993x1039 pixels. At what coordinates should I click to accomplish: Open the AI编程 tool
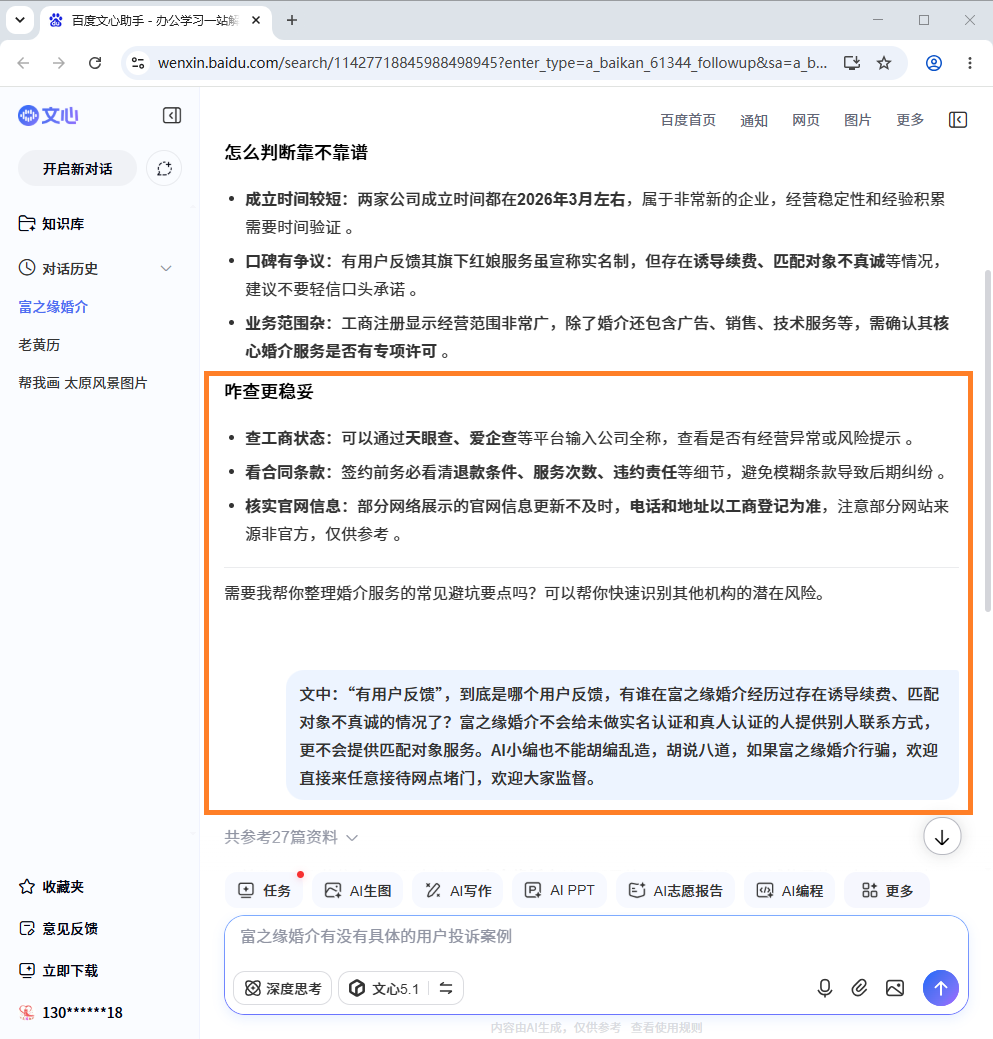790,891
